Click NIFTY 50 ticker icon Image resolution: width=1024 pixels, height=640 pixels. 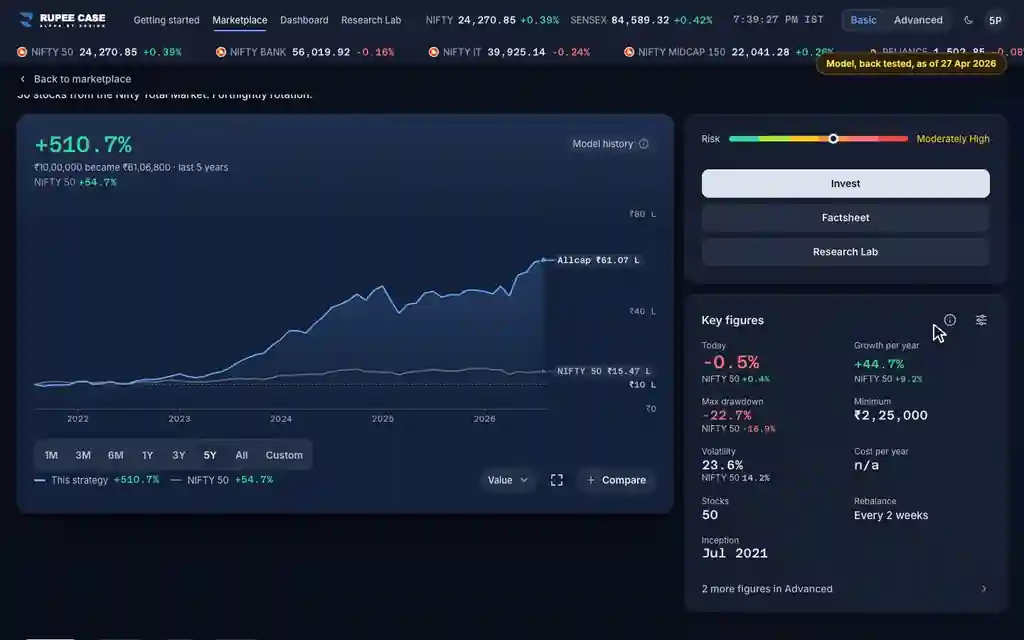pyautogui.click(x=22, y=52)
